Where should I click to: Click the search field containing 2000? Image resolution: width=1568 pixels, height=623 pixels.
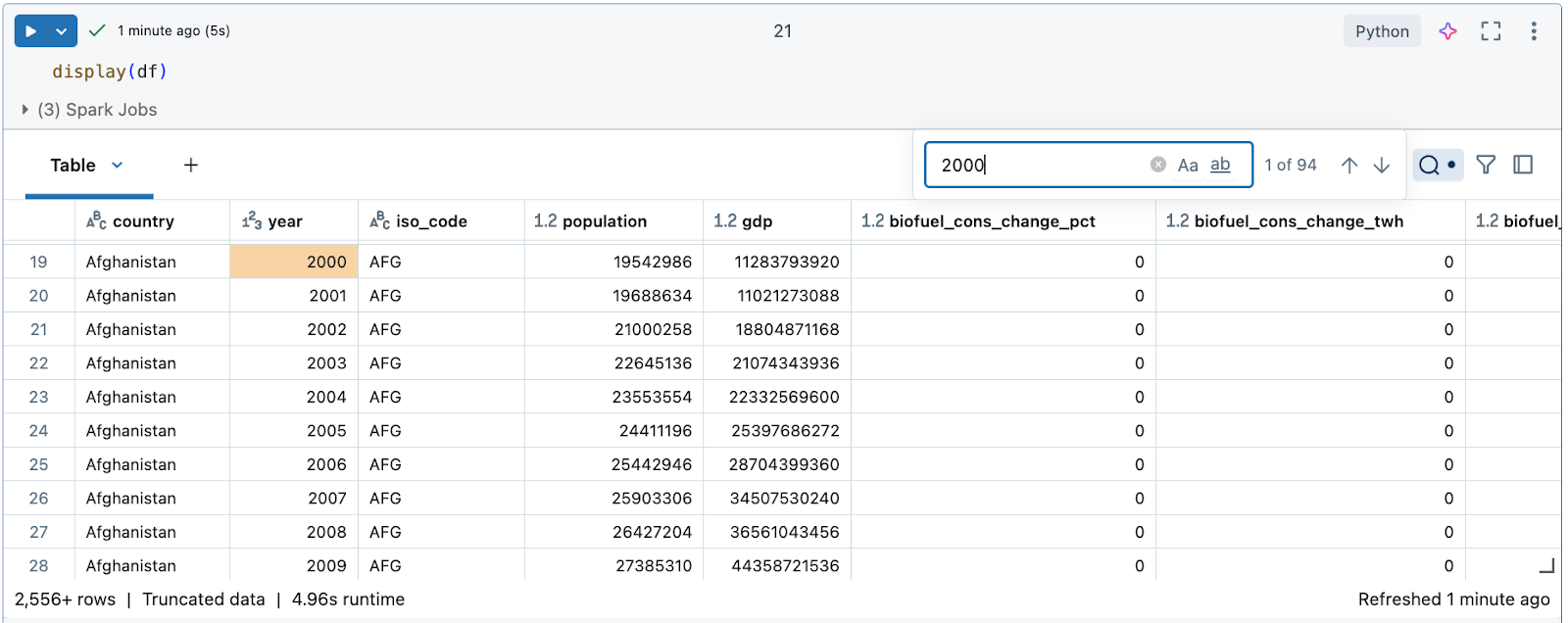point(1039,165)
